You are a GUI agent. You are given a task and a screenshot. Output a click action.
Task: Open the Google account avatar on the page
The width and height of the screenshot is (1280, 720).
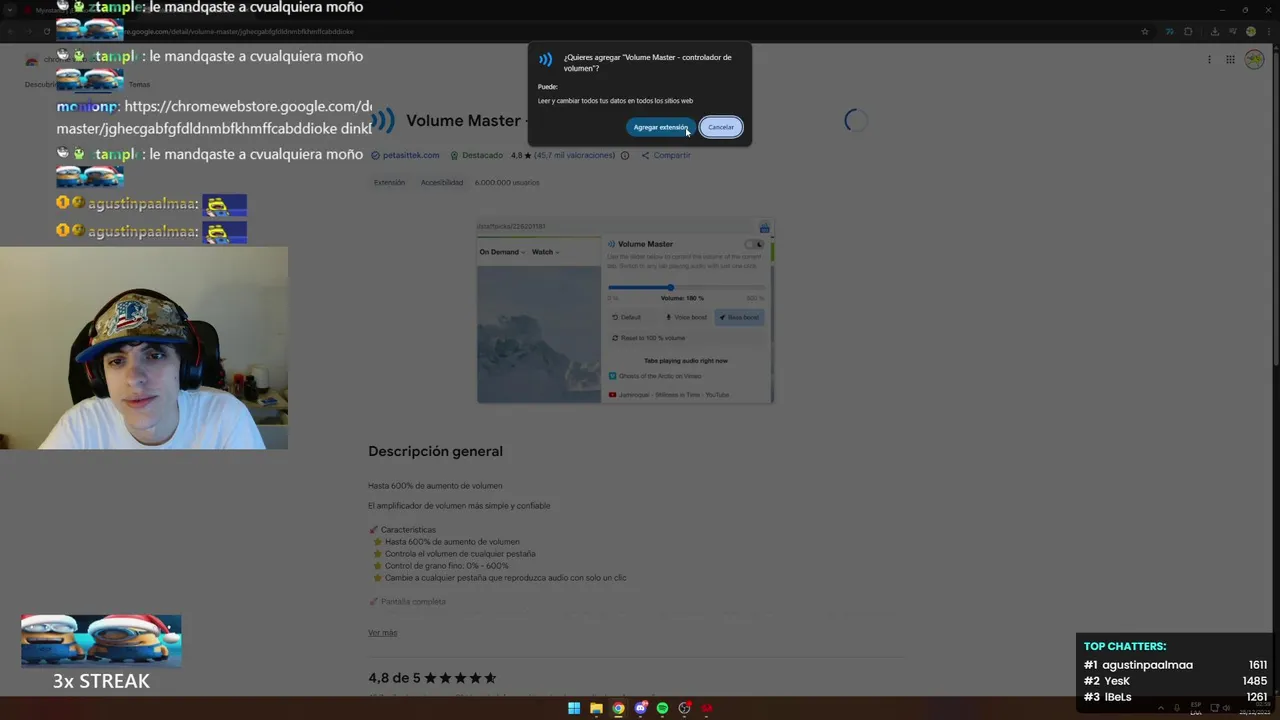pos(1254,59)
